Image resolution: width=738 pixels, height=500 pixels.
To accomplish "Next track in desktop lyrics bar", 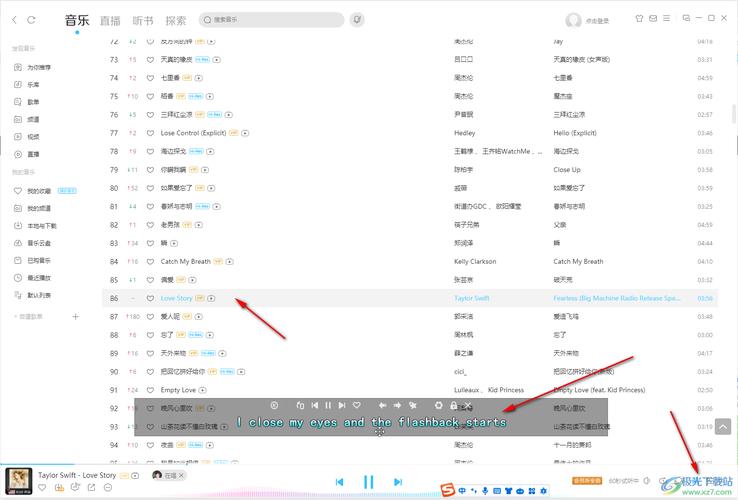I will pos(342,405).
